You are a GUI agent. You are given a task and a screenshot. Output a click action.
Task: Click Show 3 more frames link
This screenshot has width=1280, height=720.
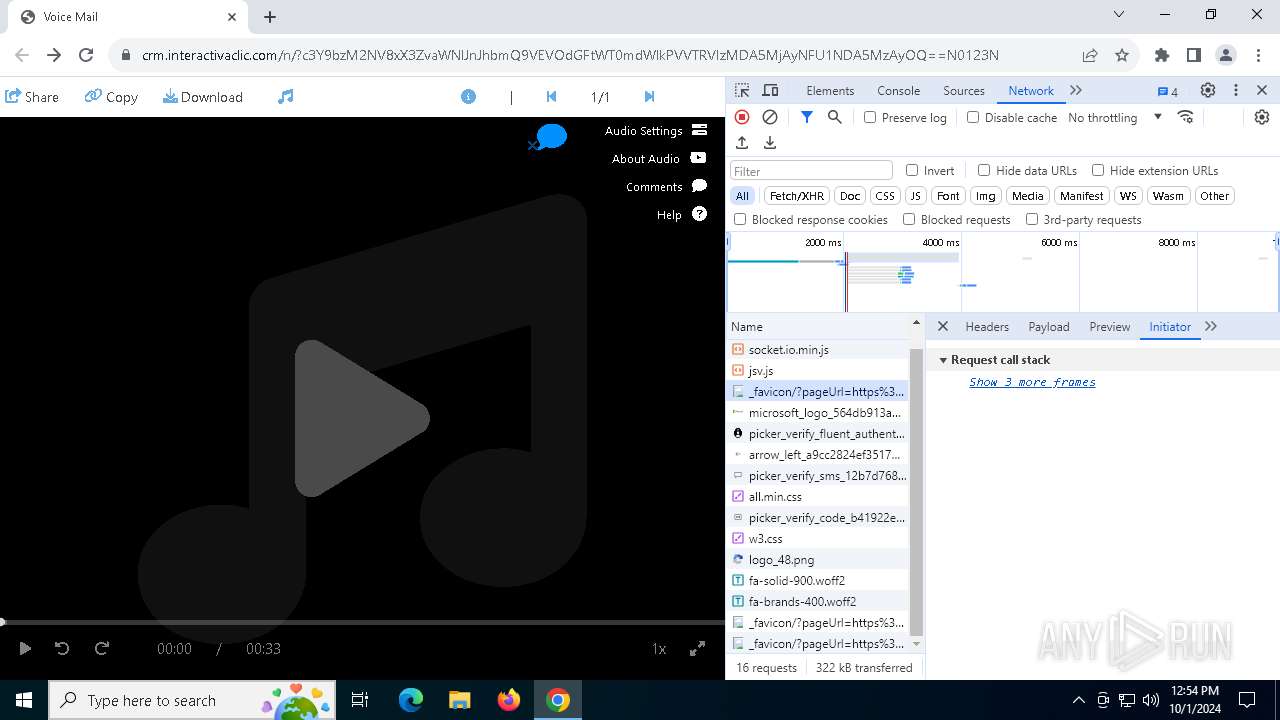[1032, 382]
